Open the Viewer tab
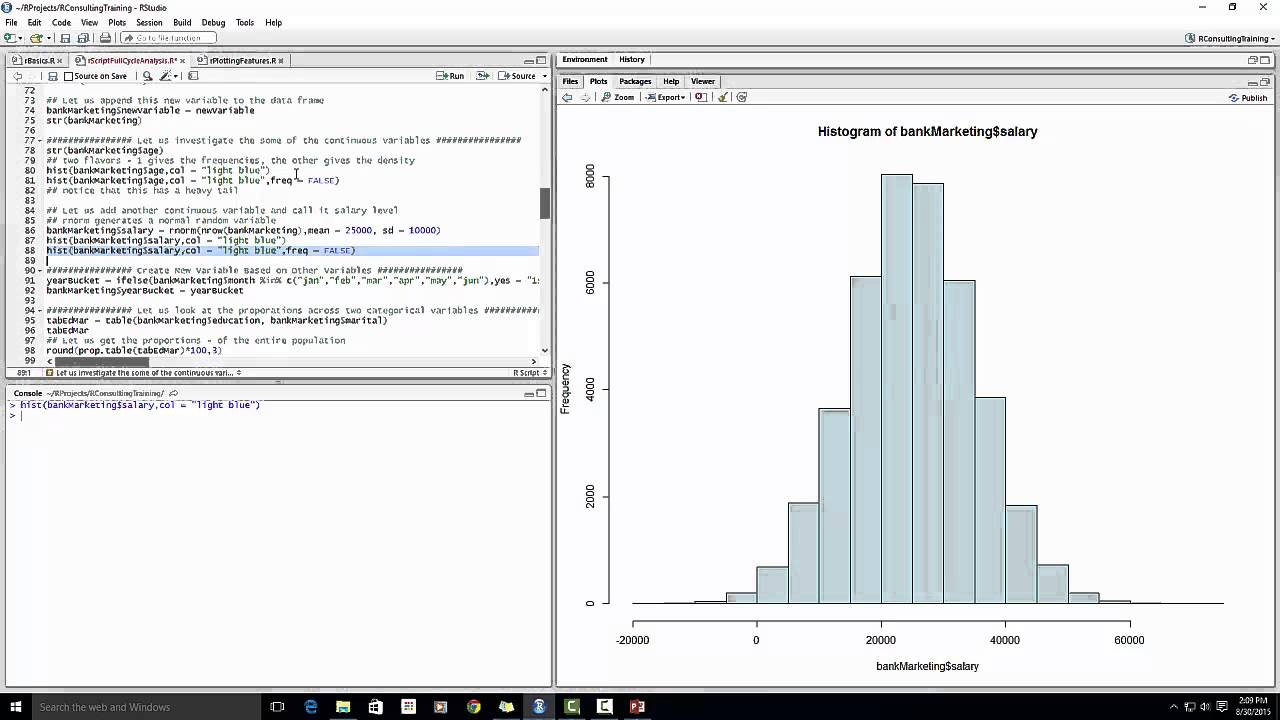Image resolution: width=1280 pixels, height=720 pixels. [703, 82]
